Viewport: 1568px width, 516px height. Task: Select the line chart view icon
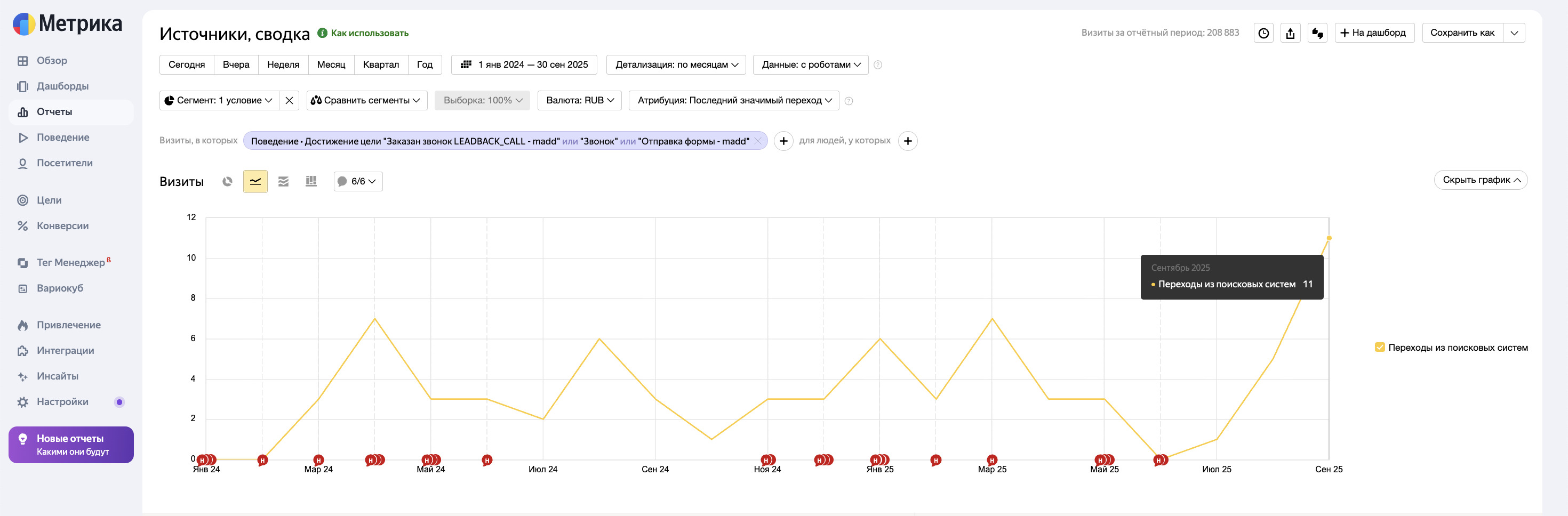(x=255, y=181)
